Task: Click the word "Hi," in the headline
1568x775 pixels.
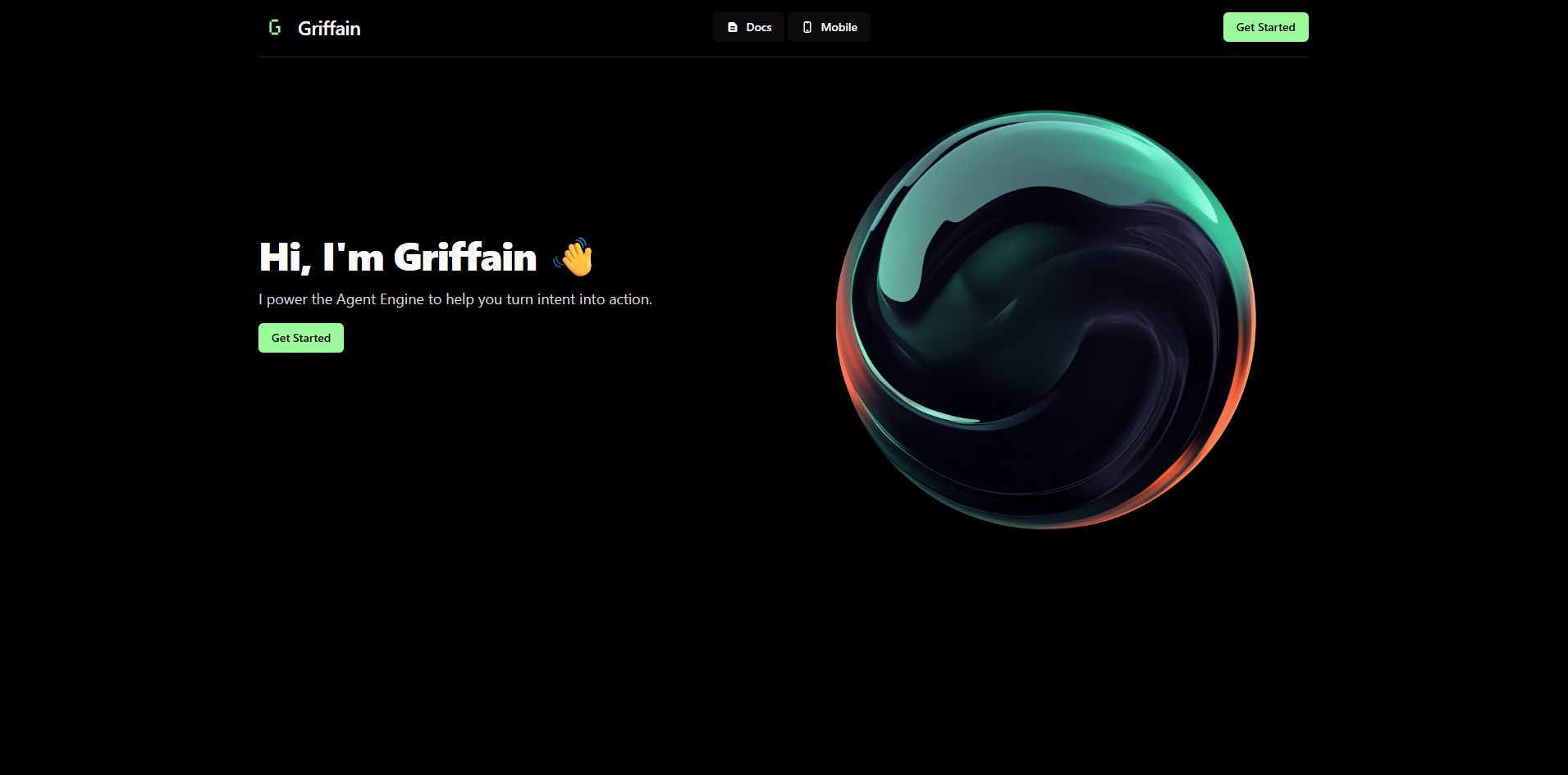Action: (285, 258)
